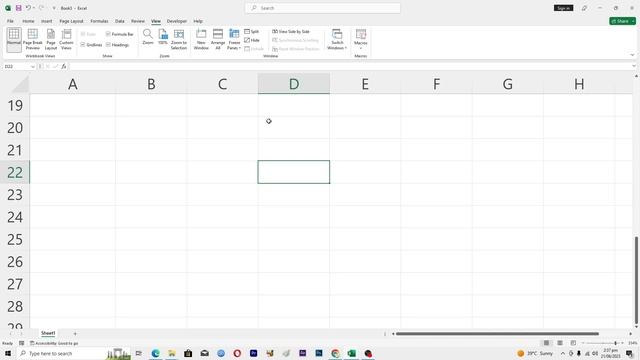This screenshot has height=360, width=640.
Task: Hide the current window
Action: 252,40
